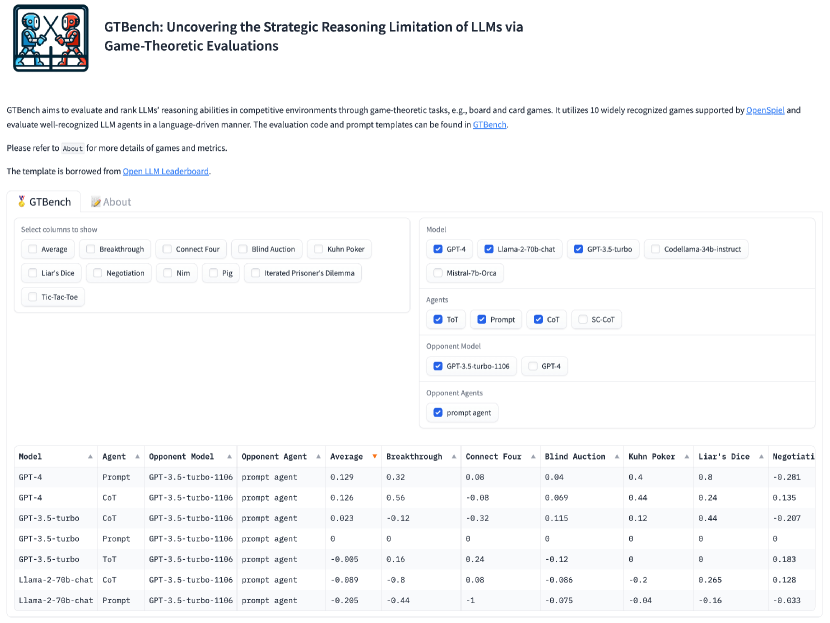Viewport: 830px width, 623px height.
Task: Click the sort arrow in Average column header
Action: [374, 457]
